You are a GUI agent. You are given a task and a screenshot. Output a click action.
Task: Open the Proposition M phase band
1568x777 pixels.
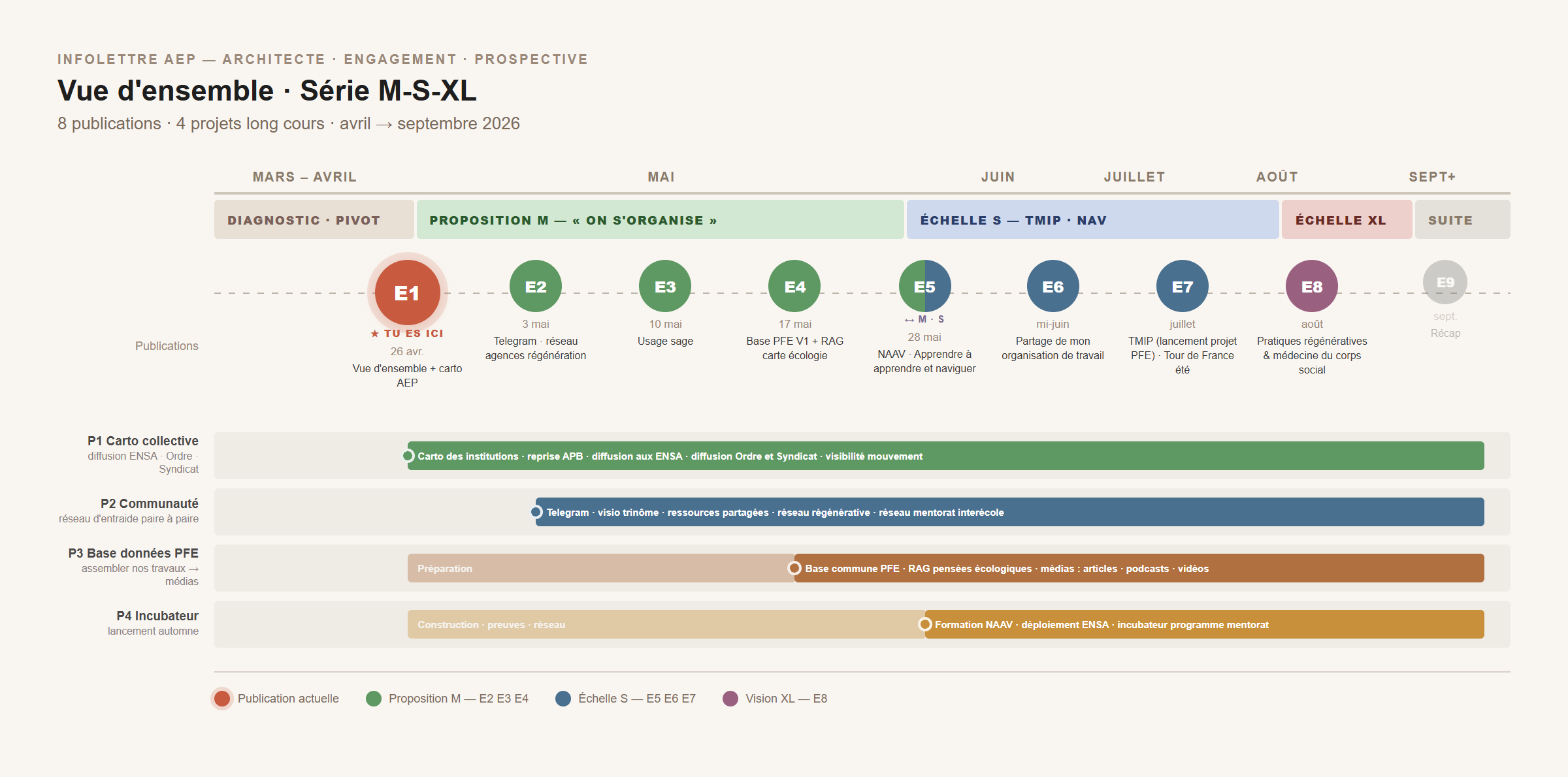pyautogui.click(x=660, y=220)
